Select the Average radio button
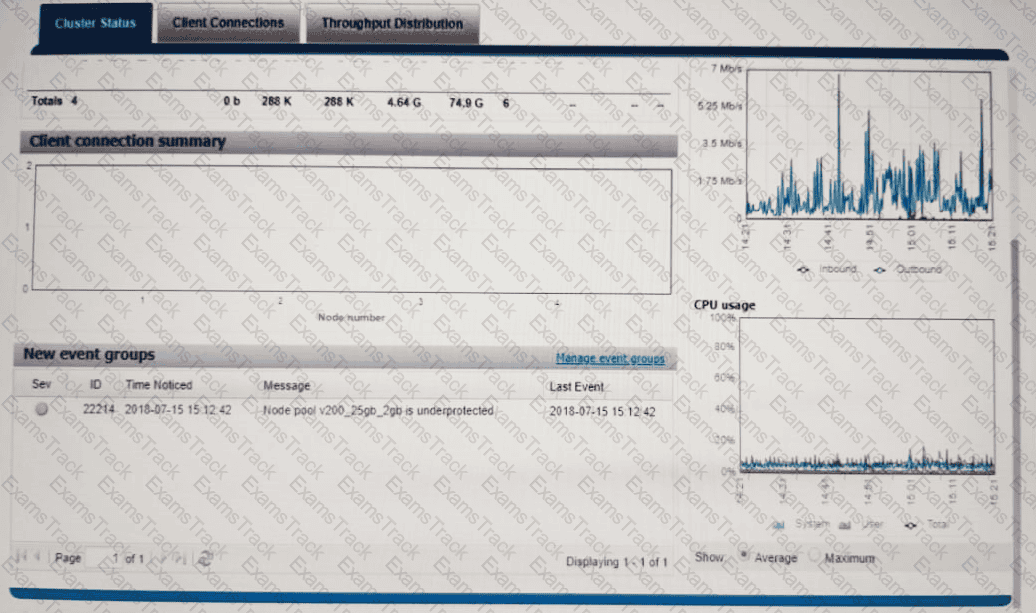The width and height of the screenshot is (1036, 613). (x=744, y=557)
